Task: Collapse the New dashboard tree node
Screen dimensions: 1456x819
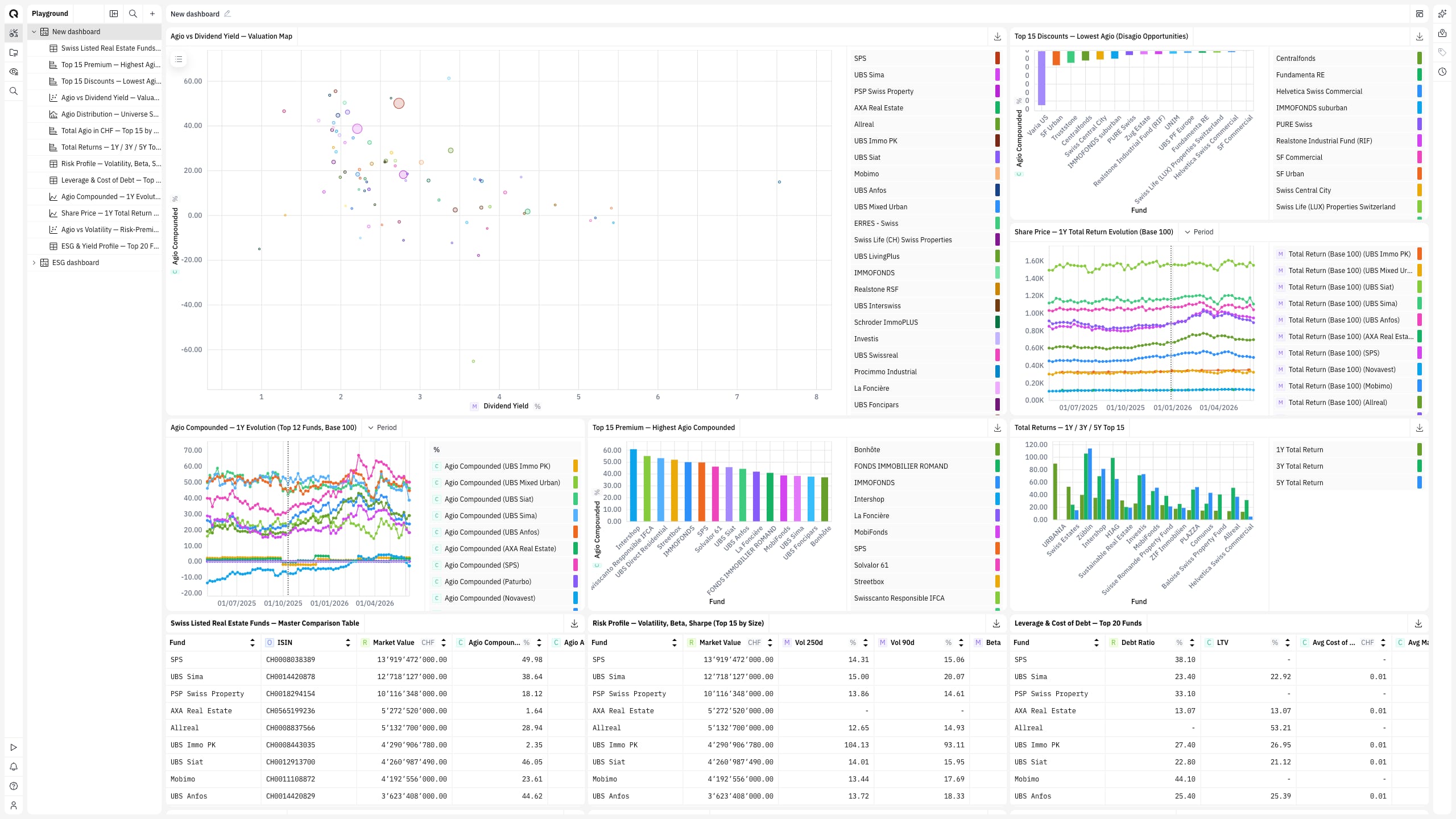Action: [34, 32]
